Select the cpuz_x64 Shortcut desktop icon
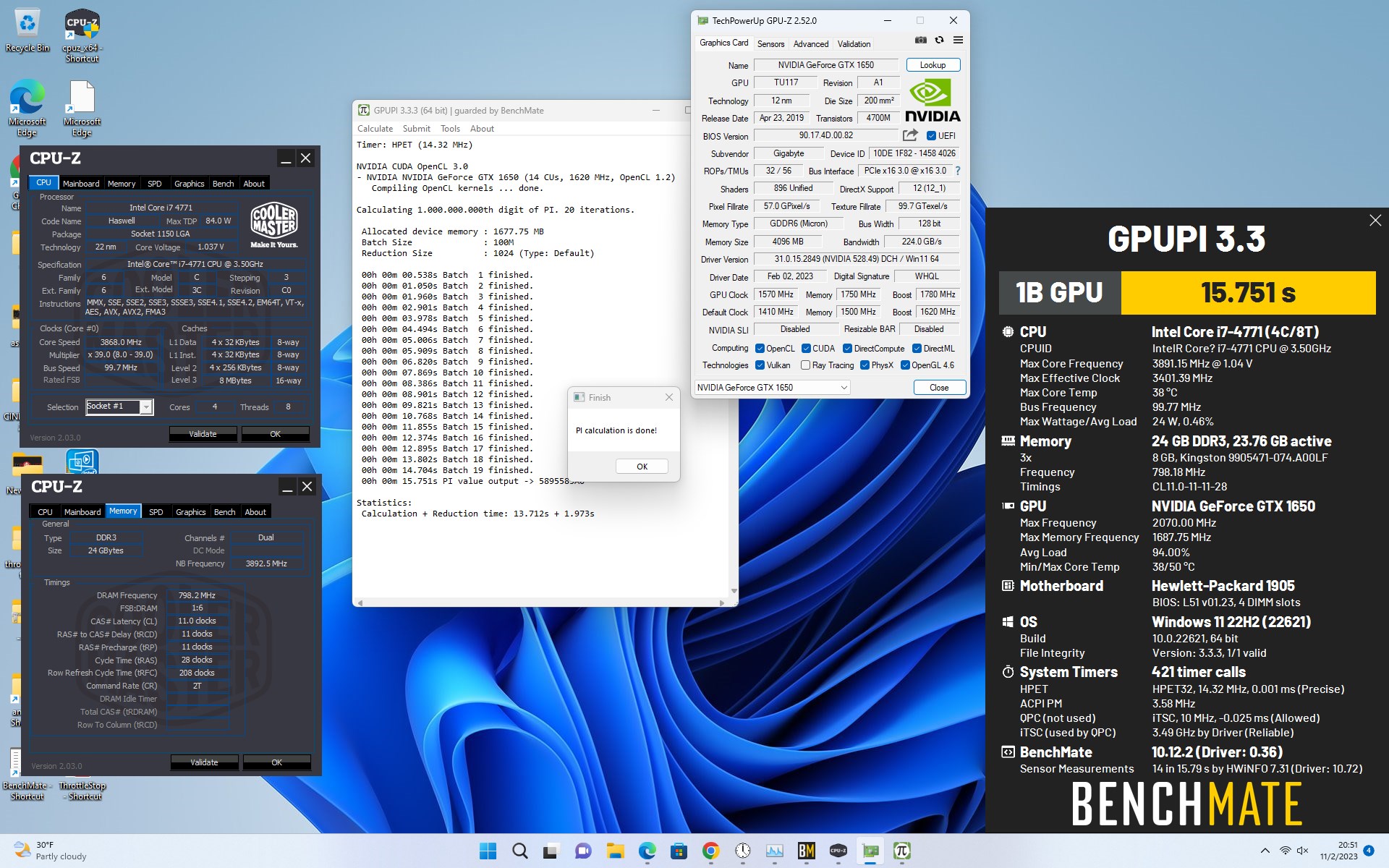This screenshot has width=1389, height=868. coord(82,36)
